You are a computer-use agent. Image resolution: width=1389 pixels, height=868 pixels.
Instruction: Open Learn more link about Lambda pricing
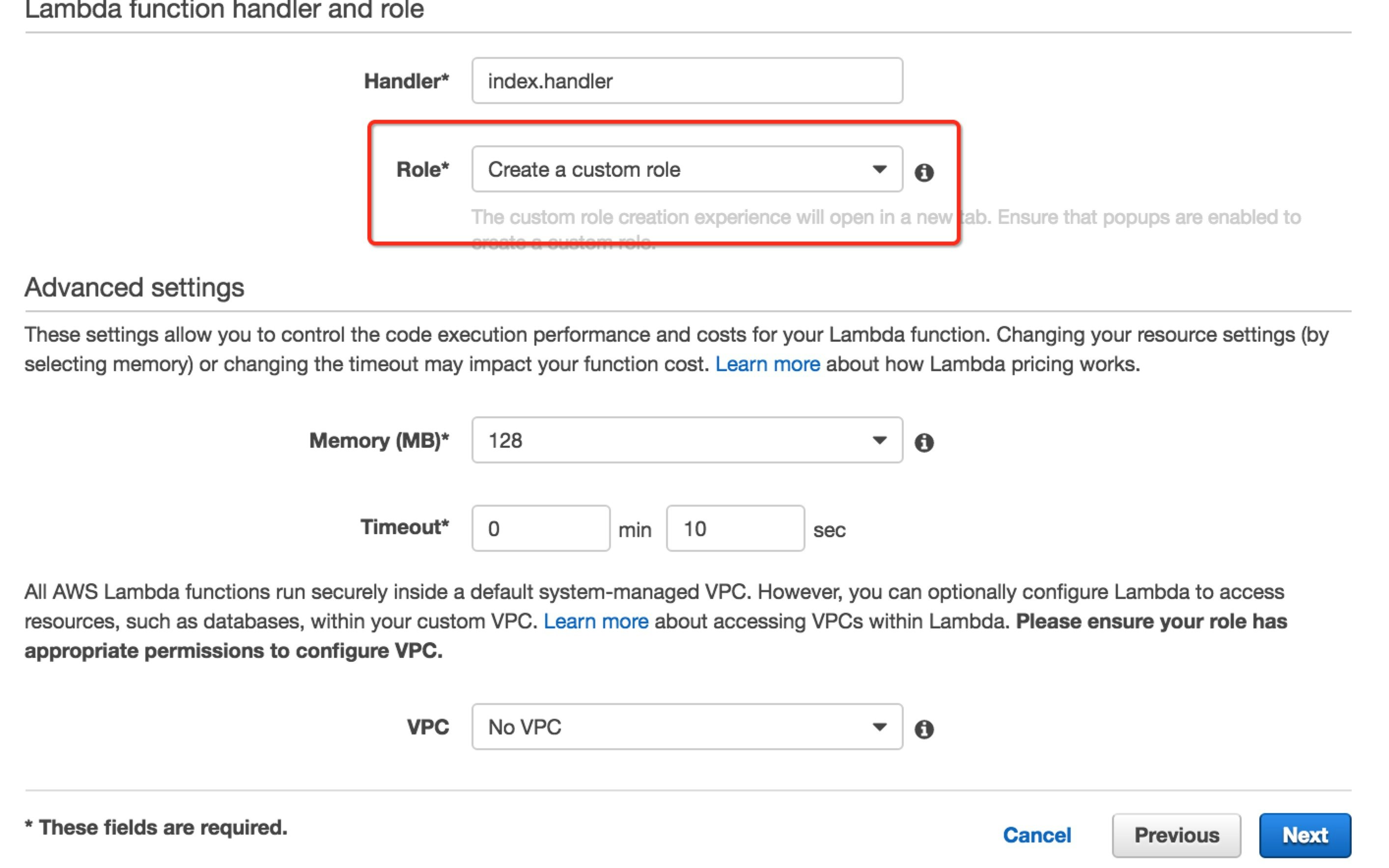[767, 364]
